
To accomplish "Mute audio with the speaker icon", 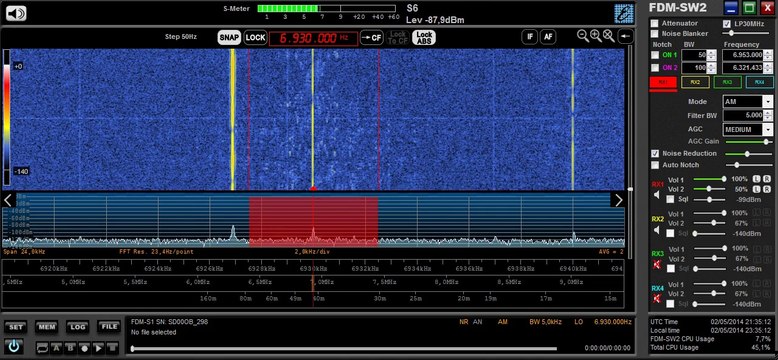I will 16,13.
